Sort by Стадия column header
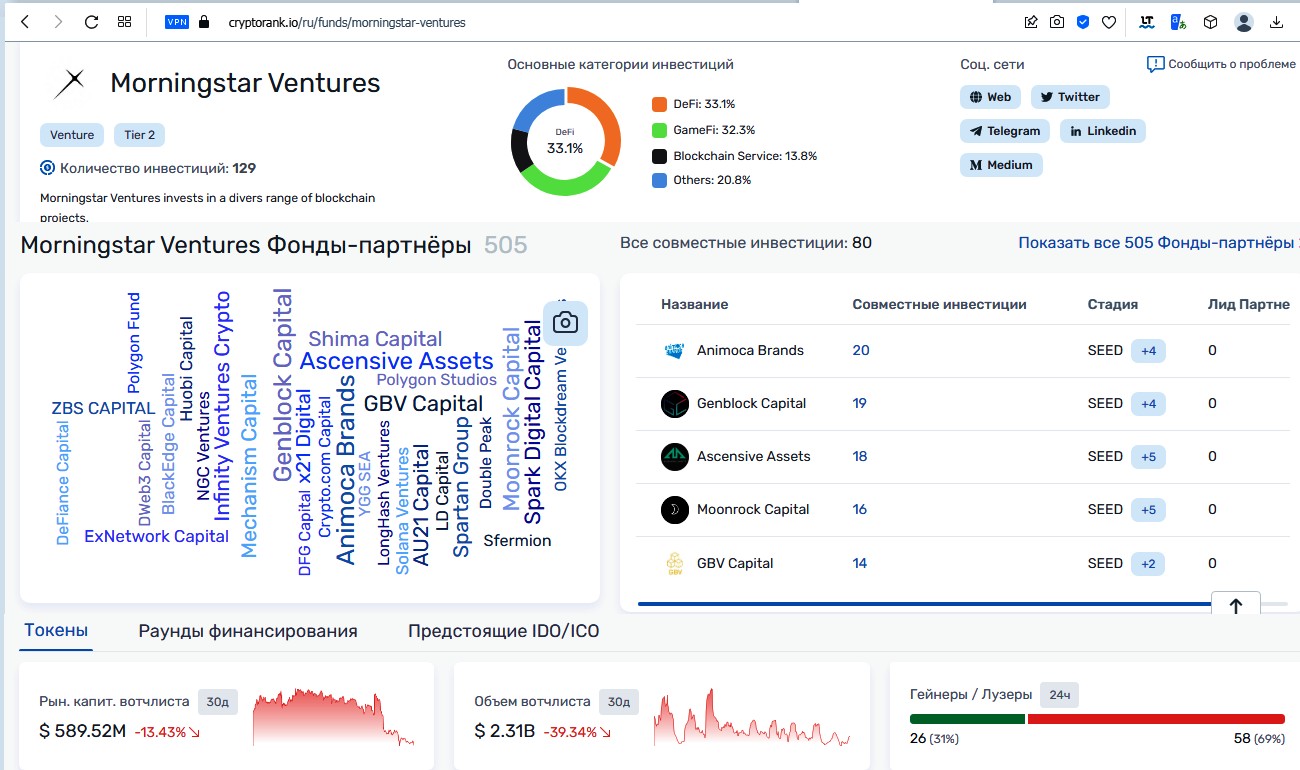 [1113, 304]
